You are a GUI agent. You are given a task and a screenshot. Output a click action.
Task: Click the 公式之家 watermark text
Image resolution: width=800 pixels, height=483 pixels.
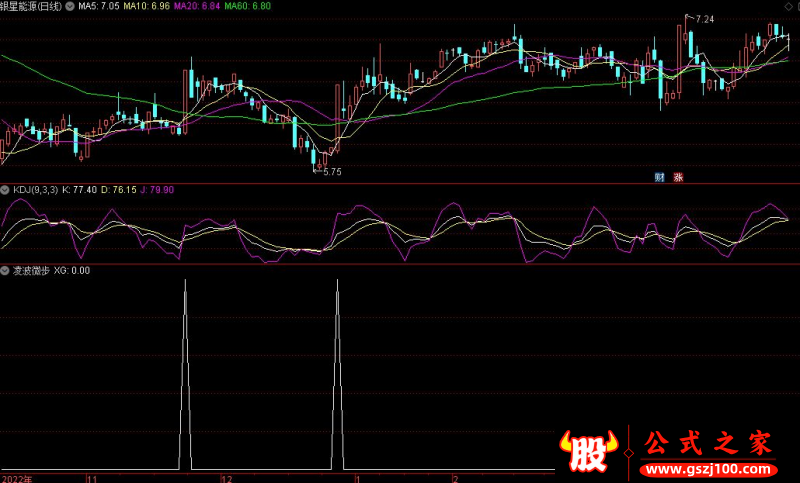[706, 441]
